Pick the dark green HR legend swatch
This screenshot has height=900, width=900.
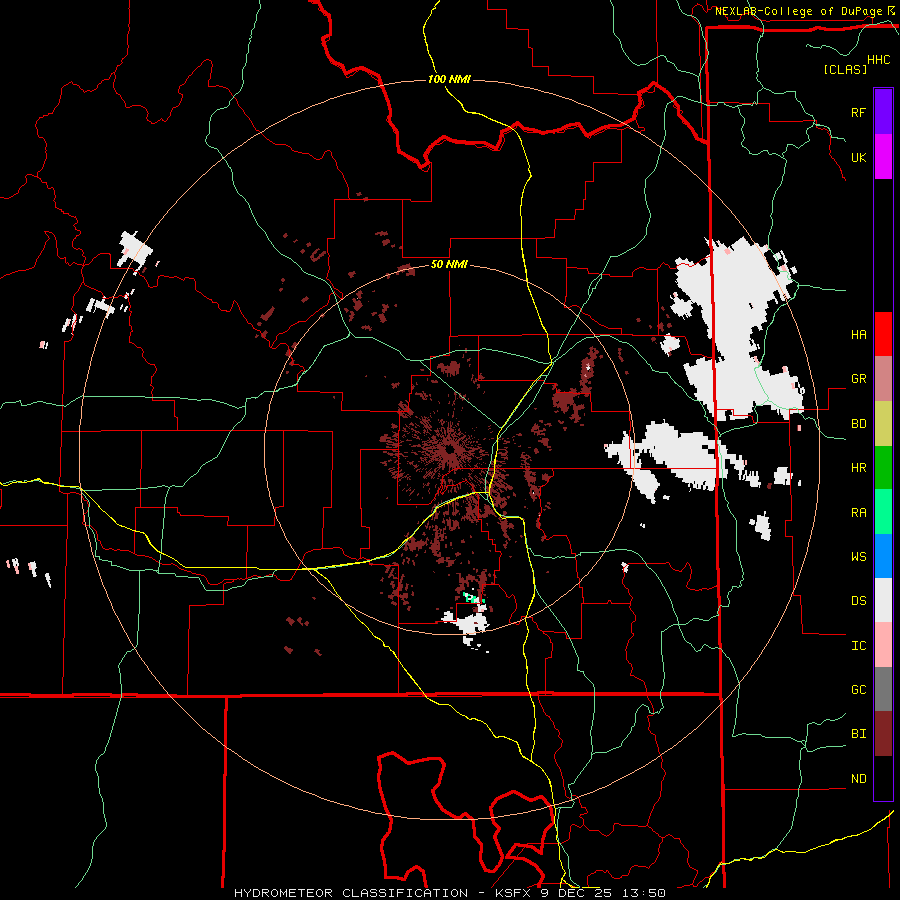(883, 468)
